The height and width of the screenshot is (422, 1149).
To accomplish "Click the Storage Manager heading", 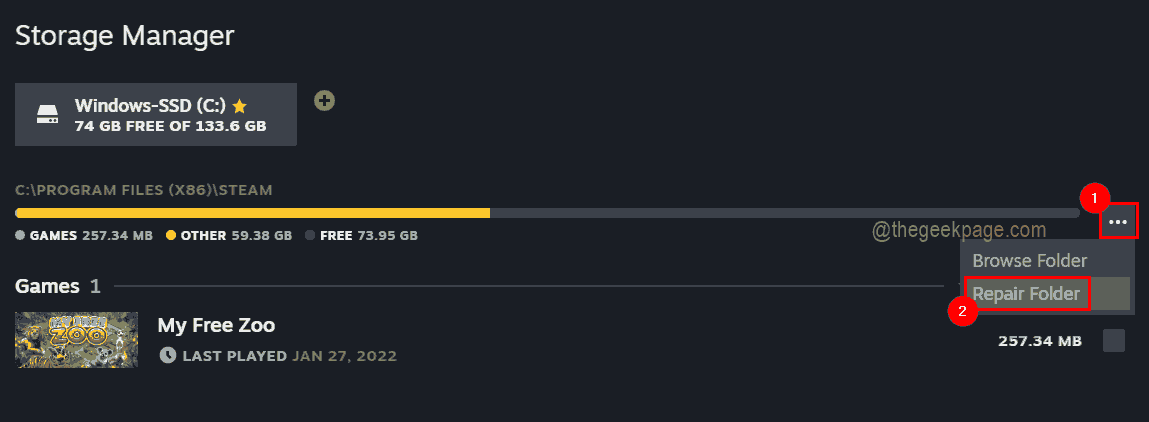I will 124,36.
